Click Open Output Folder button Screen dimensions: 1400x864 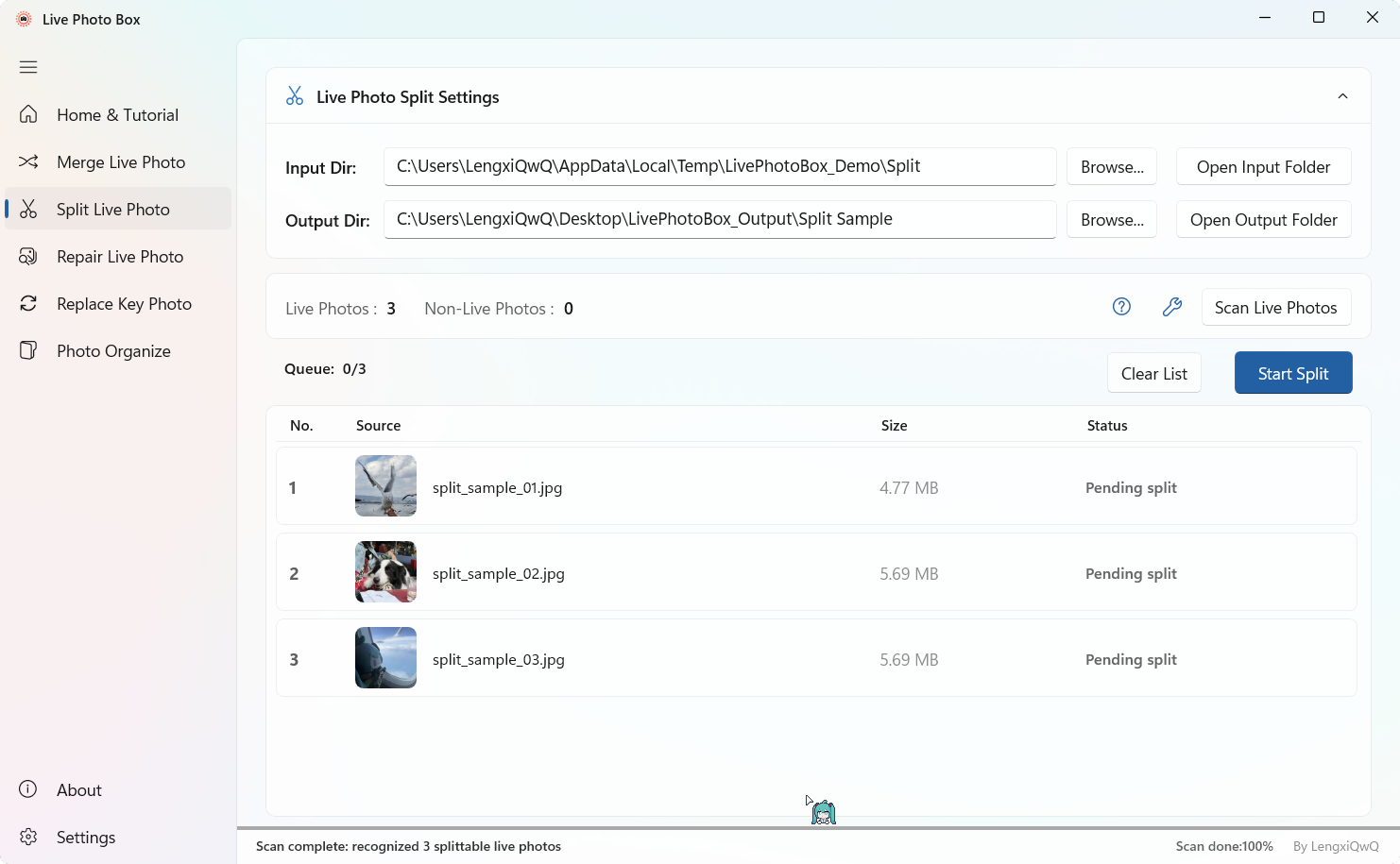tap(1263, 220)
